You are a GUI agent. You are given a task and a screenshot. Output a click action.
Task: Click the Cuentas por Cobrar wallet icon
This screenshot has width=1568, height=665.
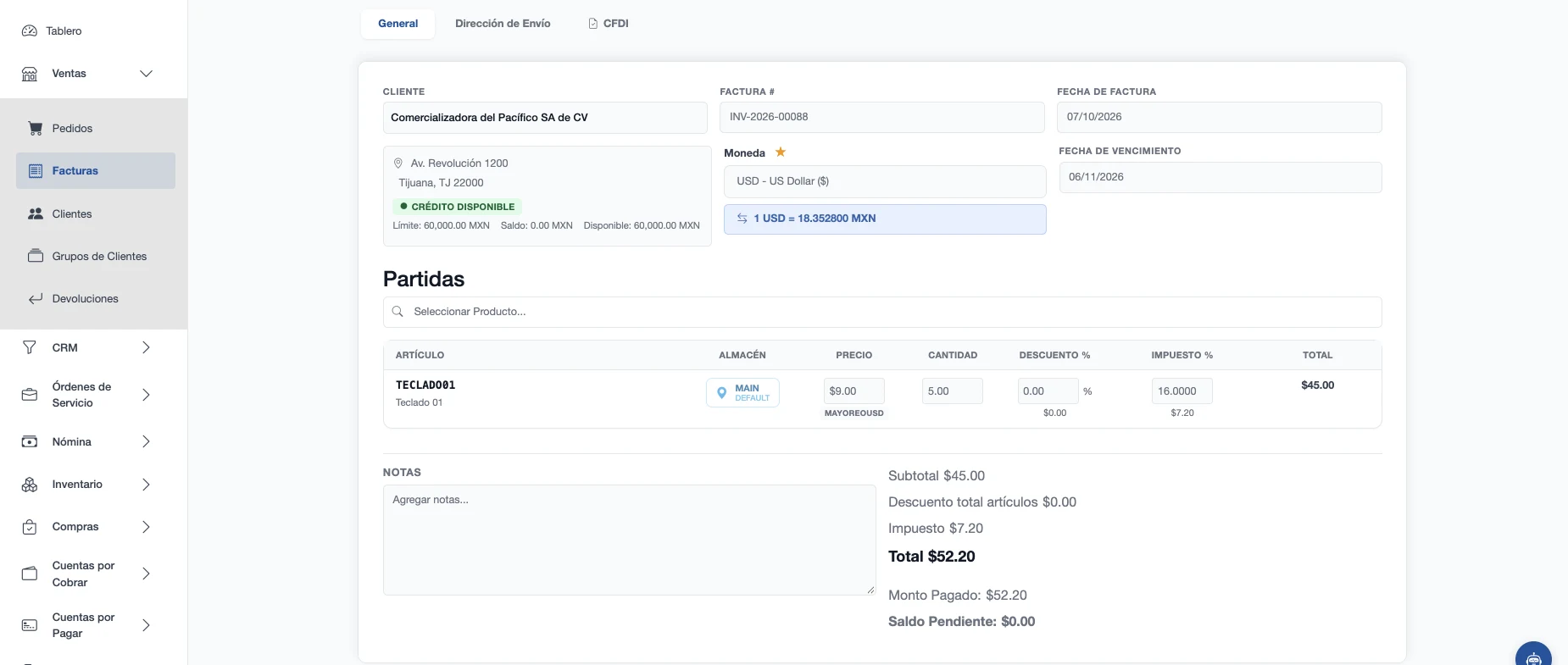[x=30, y=574]
